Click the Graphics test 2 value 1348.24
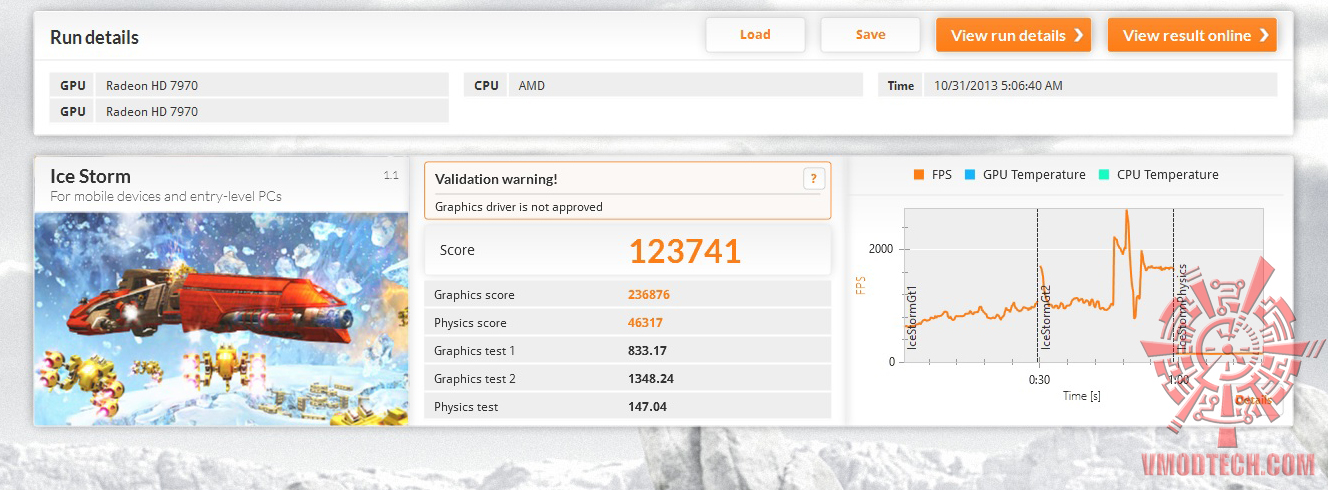This screenshot has width=1328, height=490. pyautogui.click(x=652, y=379)
